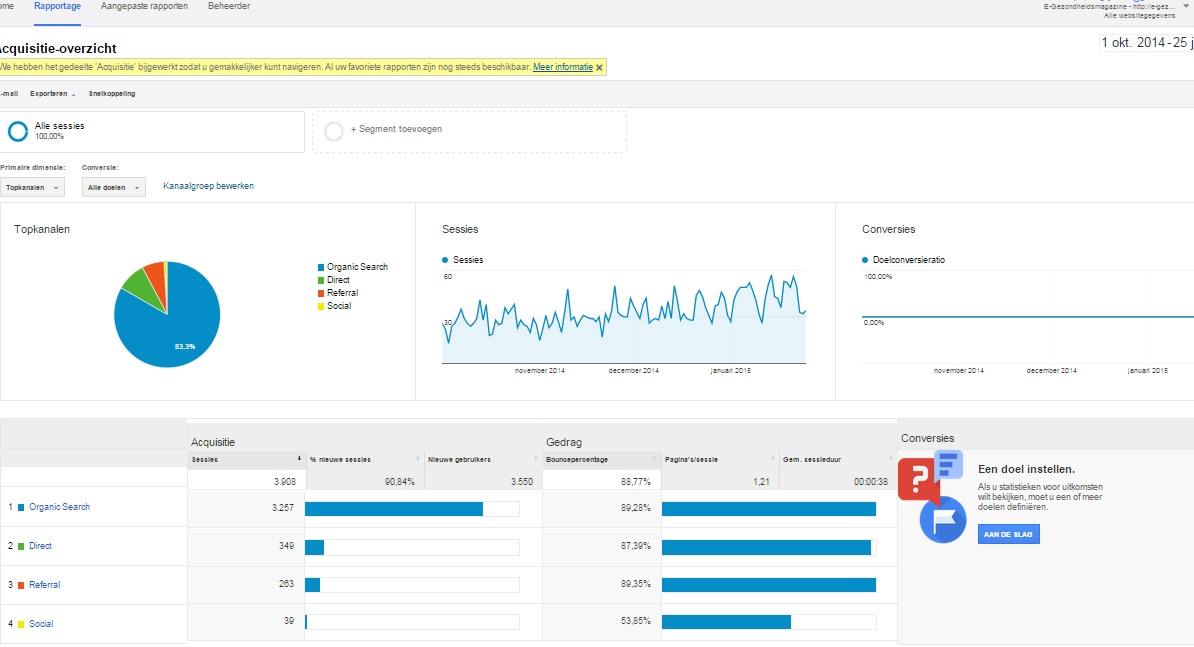Click the Sessies line chart area
Screen dimensions: 1194x647
(624, 318)
